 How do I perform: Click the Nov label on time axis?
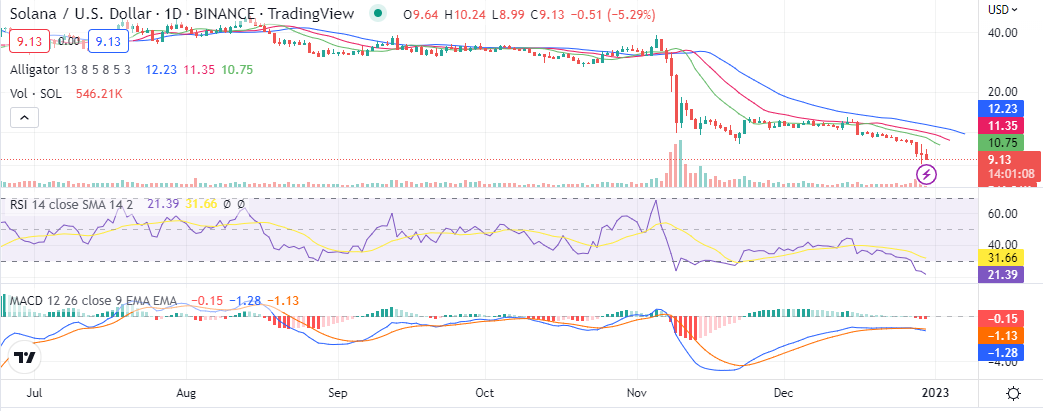(x=637, y=392)
